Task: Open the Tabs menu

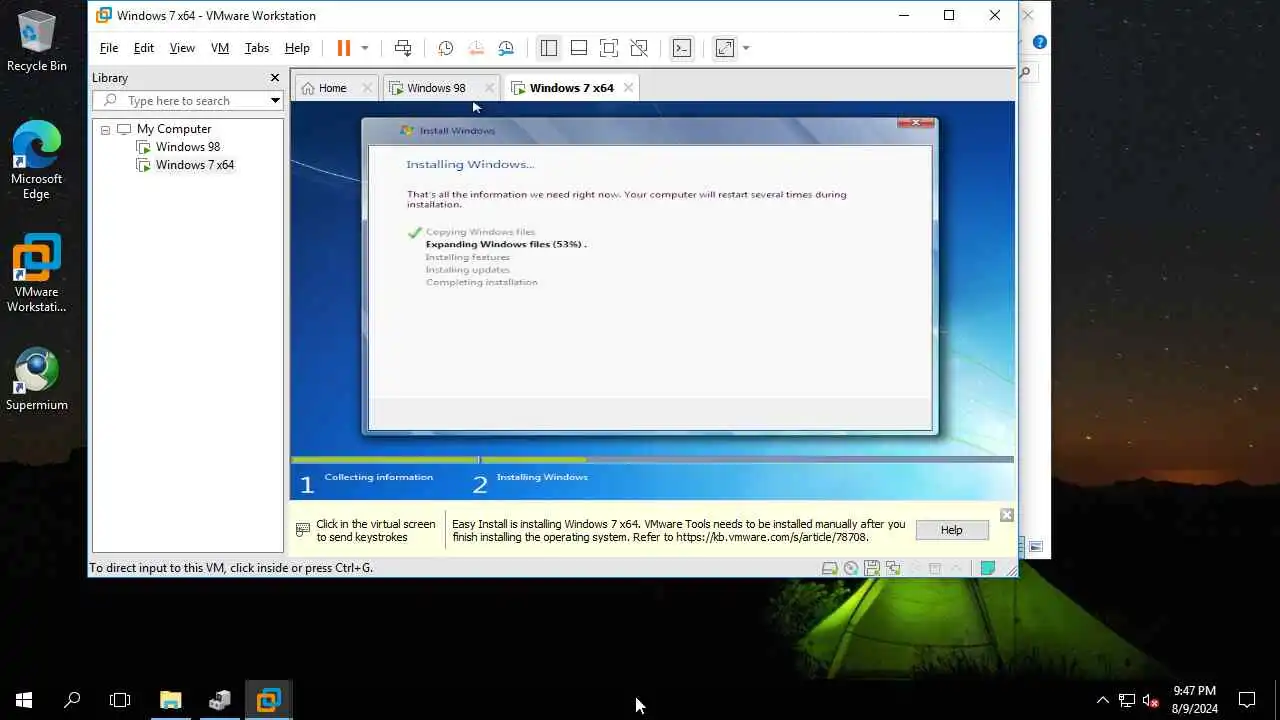Action: (x=257, y=48)
